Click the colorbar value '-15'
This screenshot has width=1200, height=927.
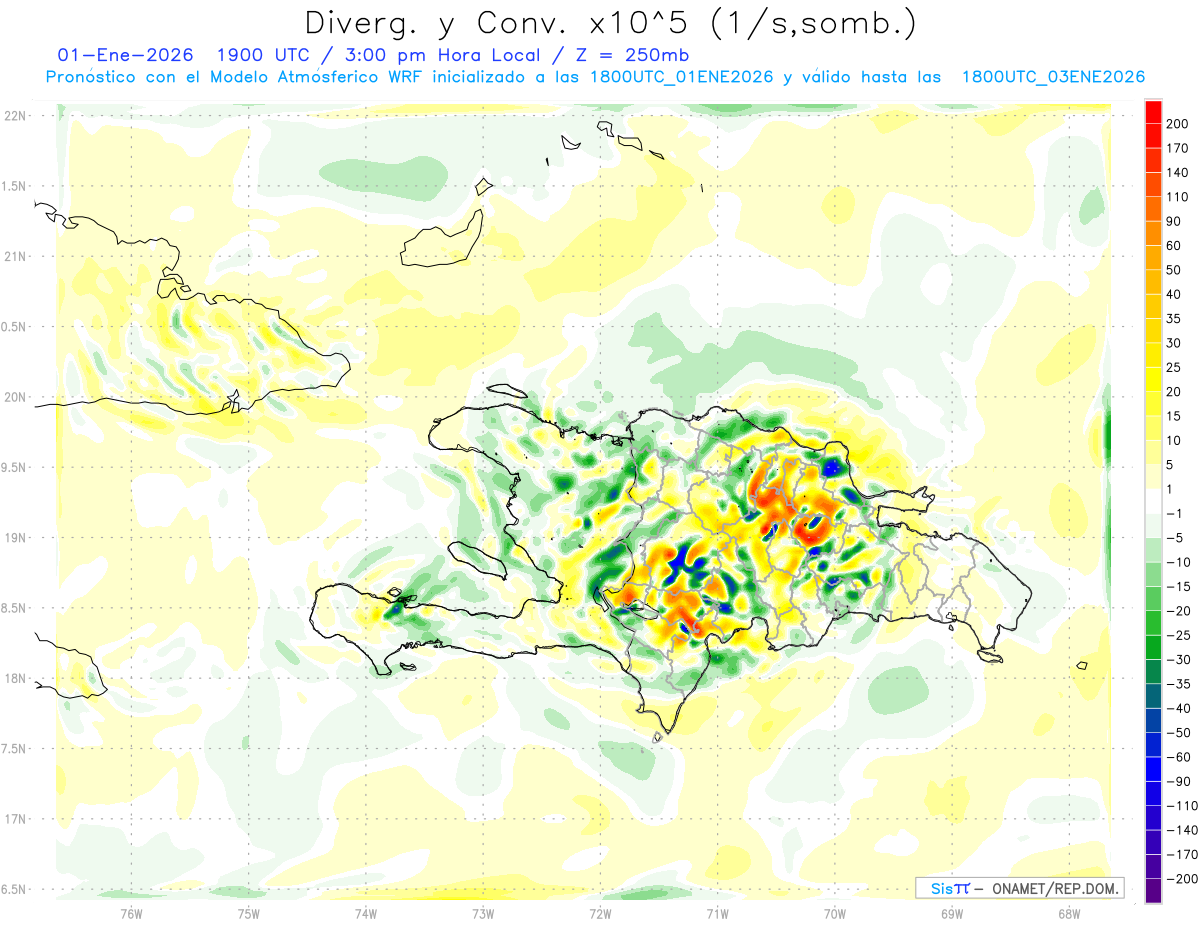point(1179,586)
